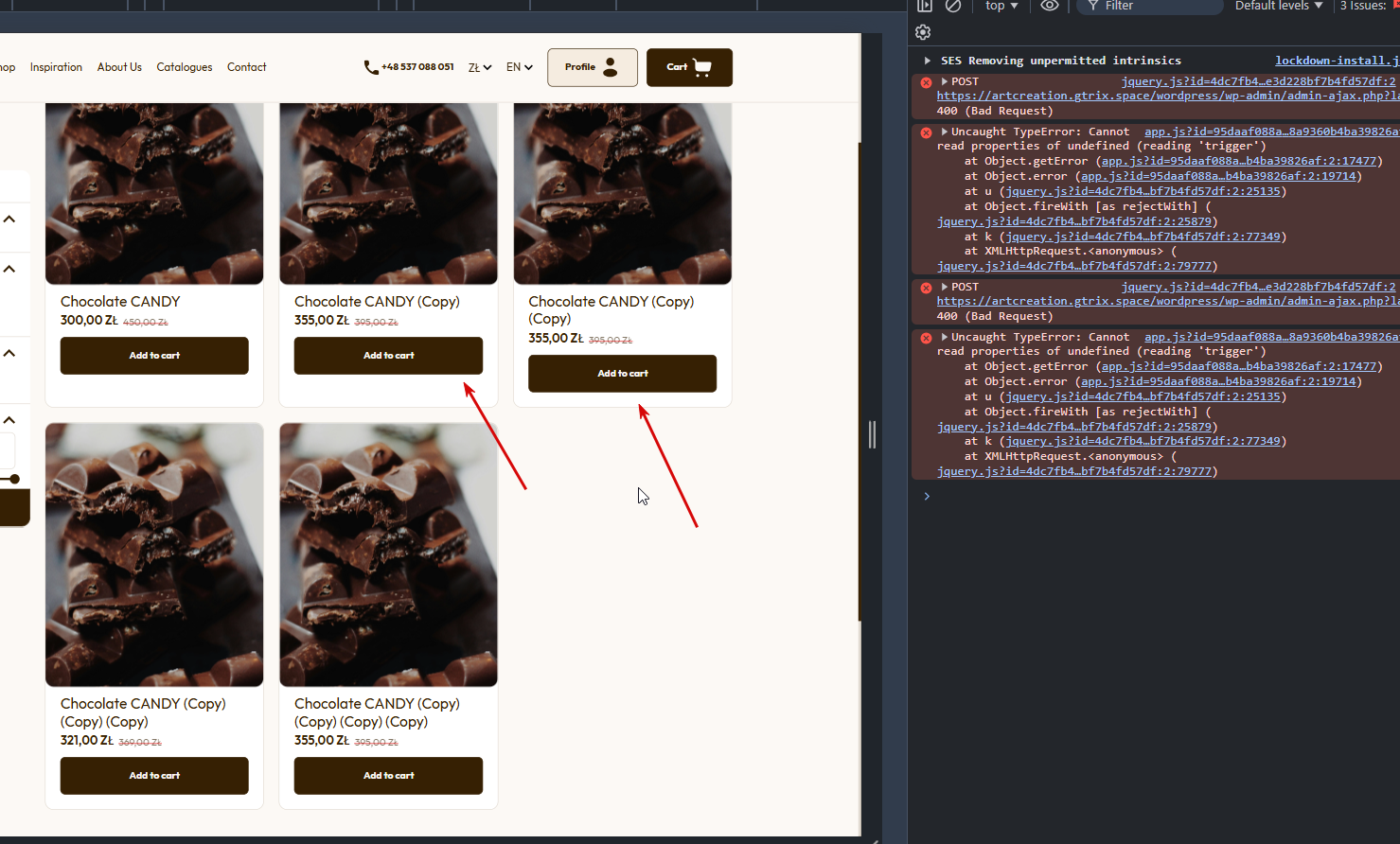This screenshot has width=1400, height=844.
Task: Open live expression via the eye icon
Action: 1050,6
